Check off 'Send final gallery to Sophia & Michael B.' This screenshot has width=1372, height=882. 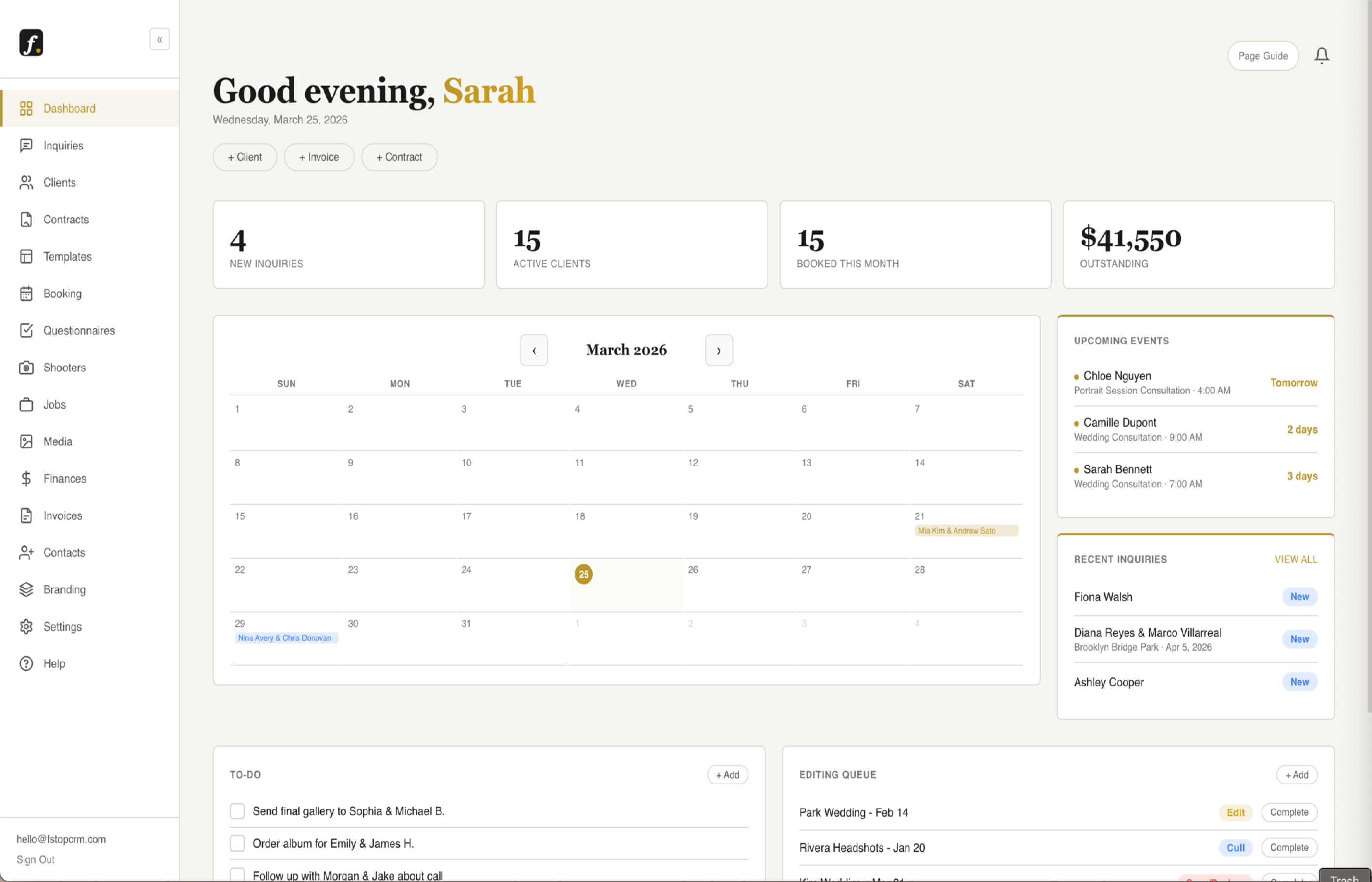coord(237,811)
